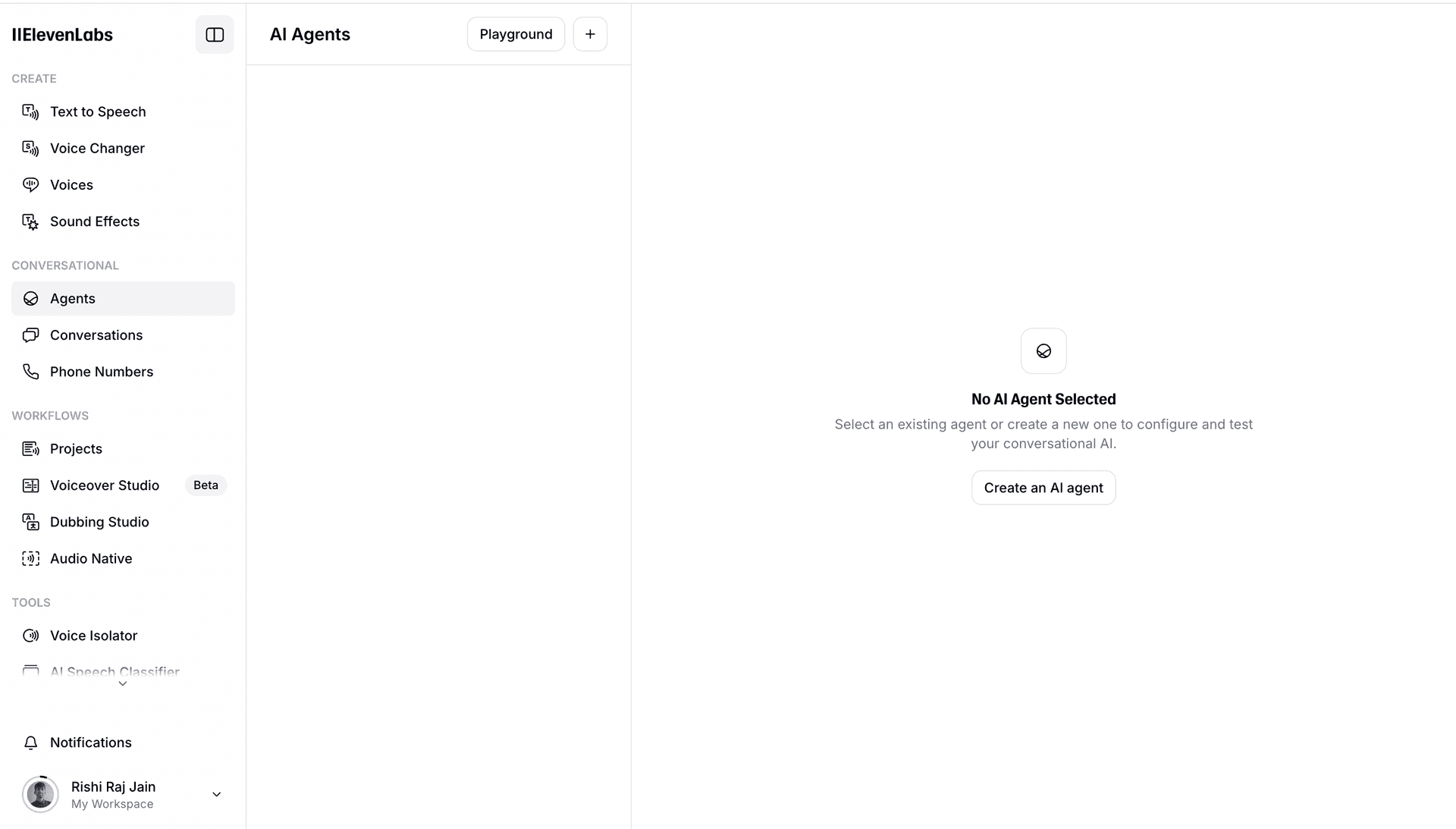This screenshot has height=829, width=1456.
Task: Go to Projects in the sidebar
Action: pos(76,449)
